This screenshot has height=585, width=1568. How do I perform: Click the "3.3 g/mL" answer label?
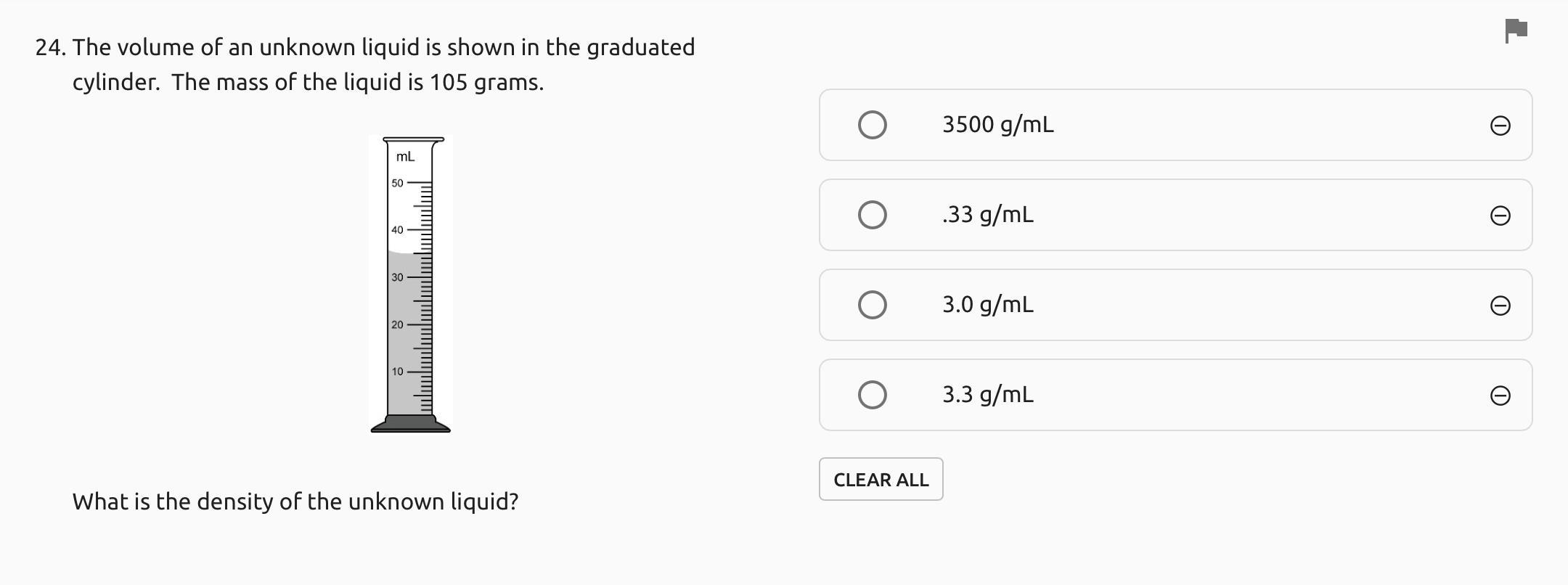987,395
